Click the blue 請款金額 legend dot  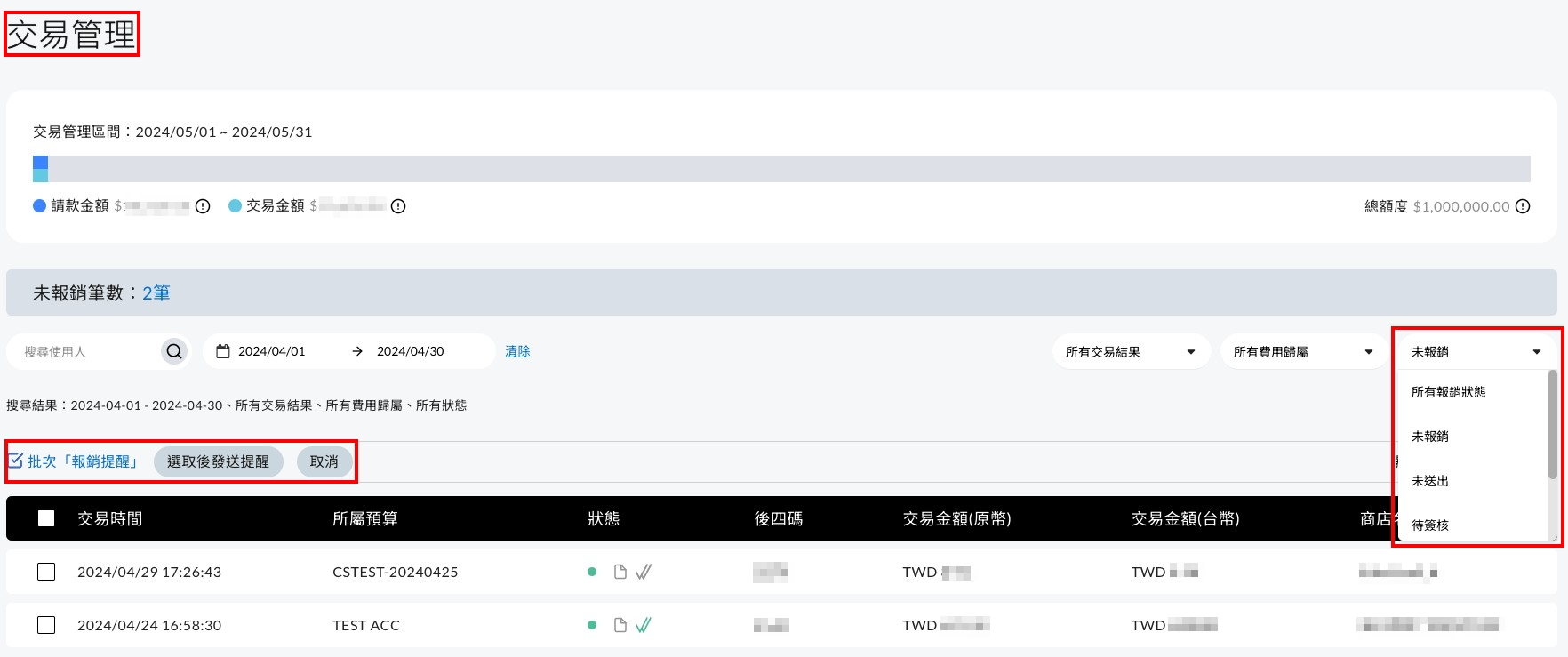click(39, 205)
